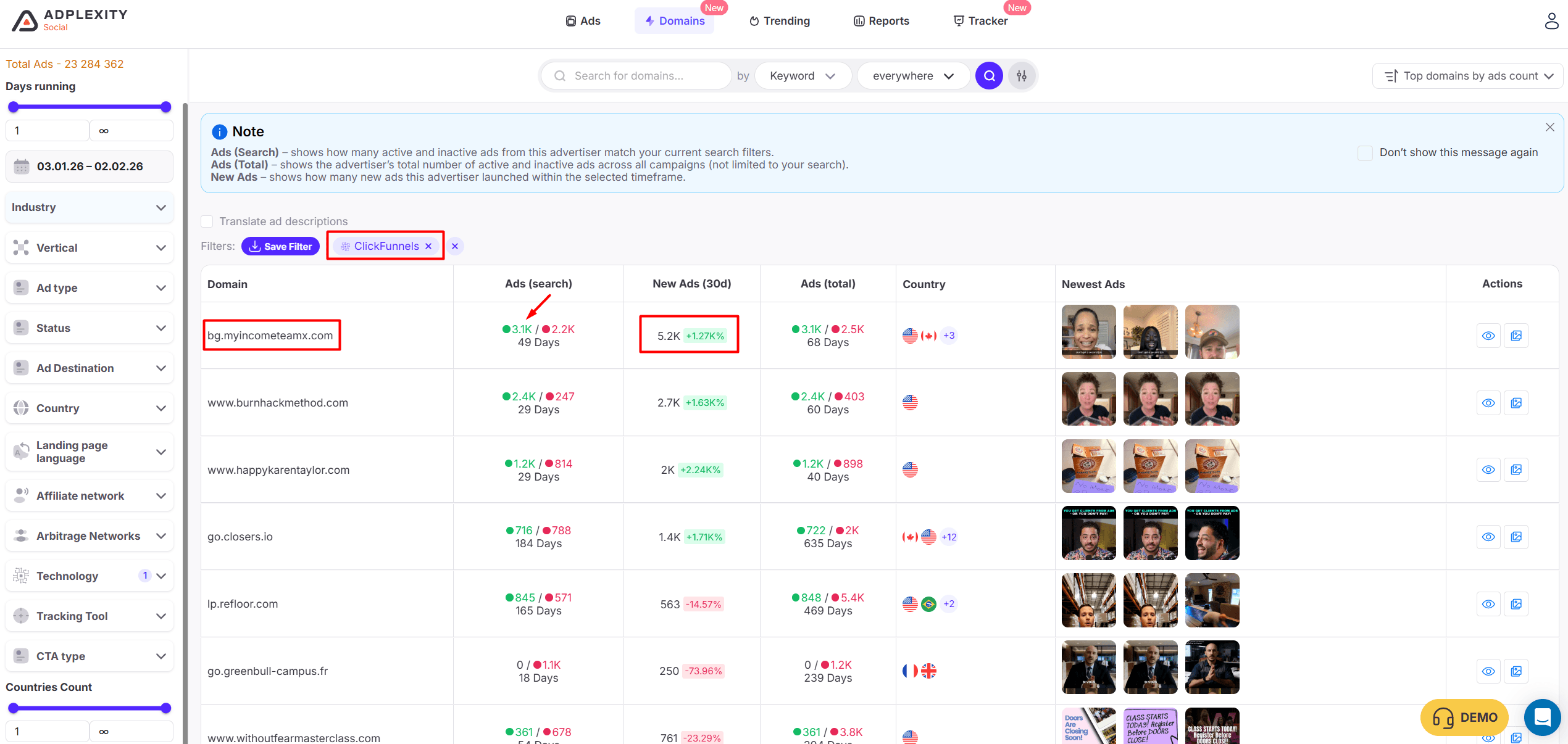The height and width of the screenshot is (744, 1568).
Task: Enable Translate ad descriptions checkbox
Action: coord(207,221)
